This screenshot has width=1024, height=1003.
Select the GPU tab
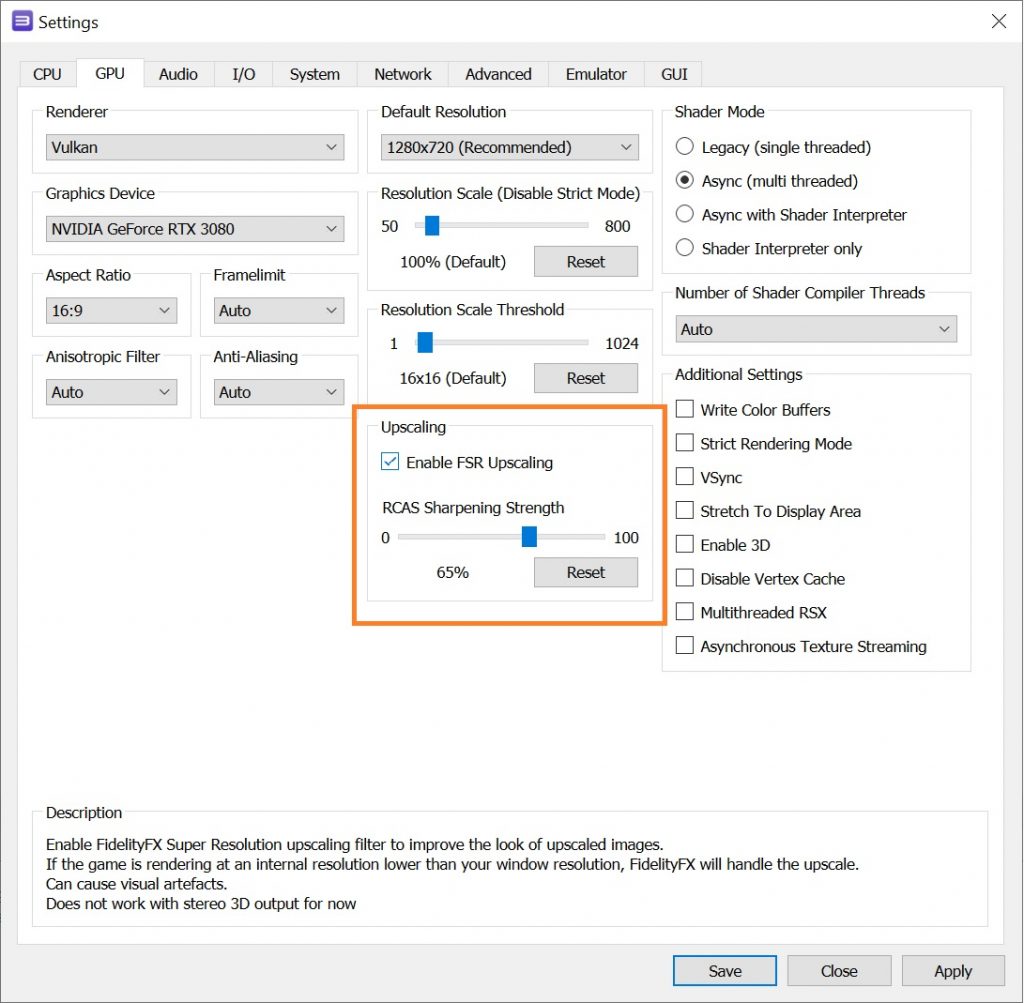(110, 73)
